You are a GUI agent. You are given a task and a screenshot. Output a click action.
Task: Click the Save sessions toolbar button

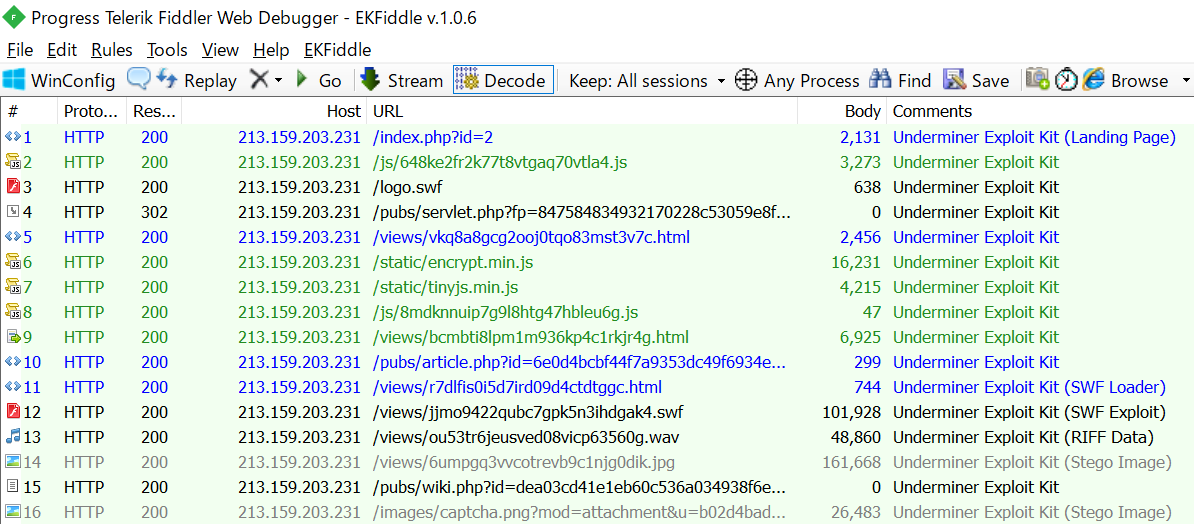[x=976, y=81]
